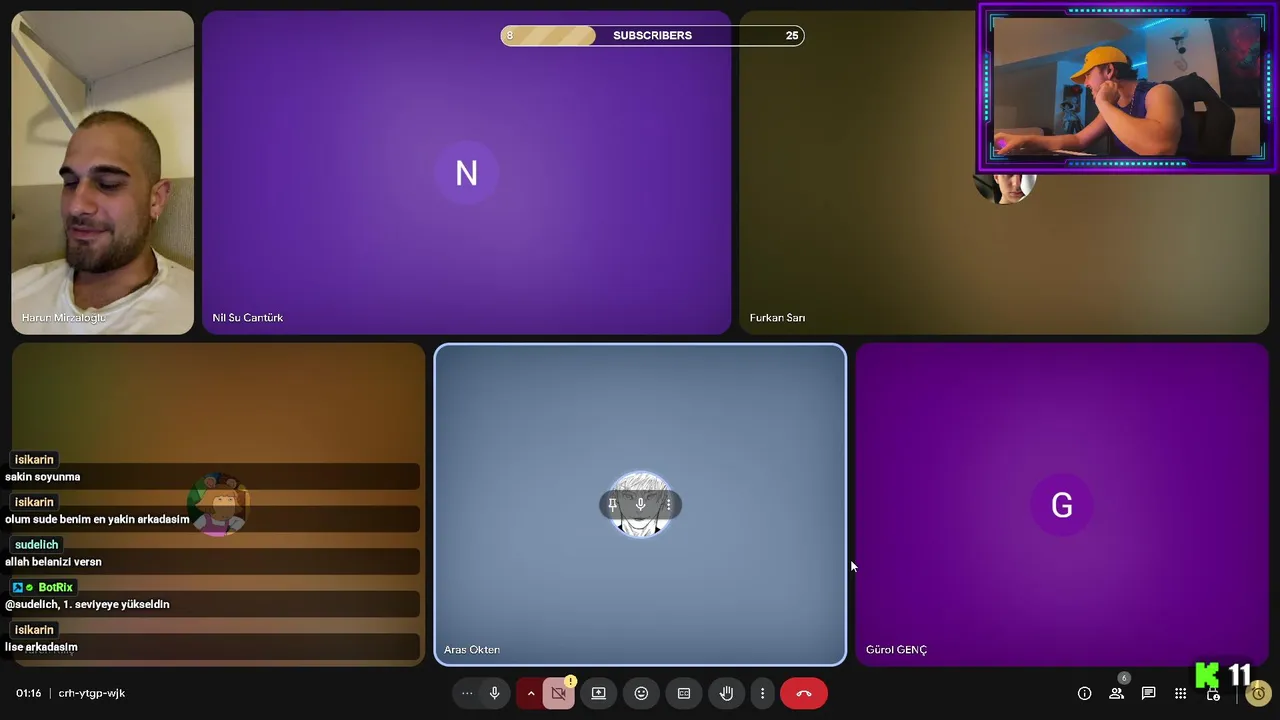The height and width of the screenshot is (720, 1280).
Task: Click the yellow alarm clock timer icon
Action: point(1259,693)
